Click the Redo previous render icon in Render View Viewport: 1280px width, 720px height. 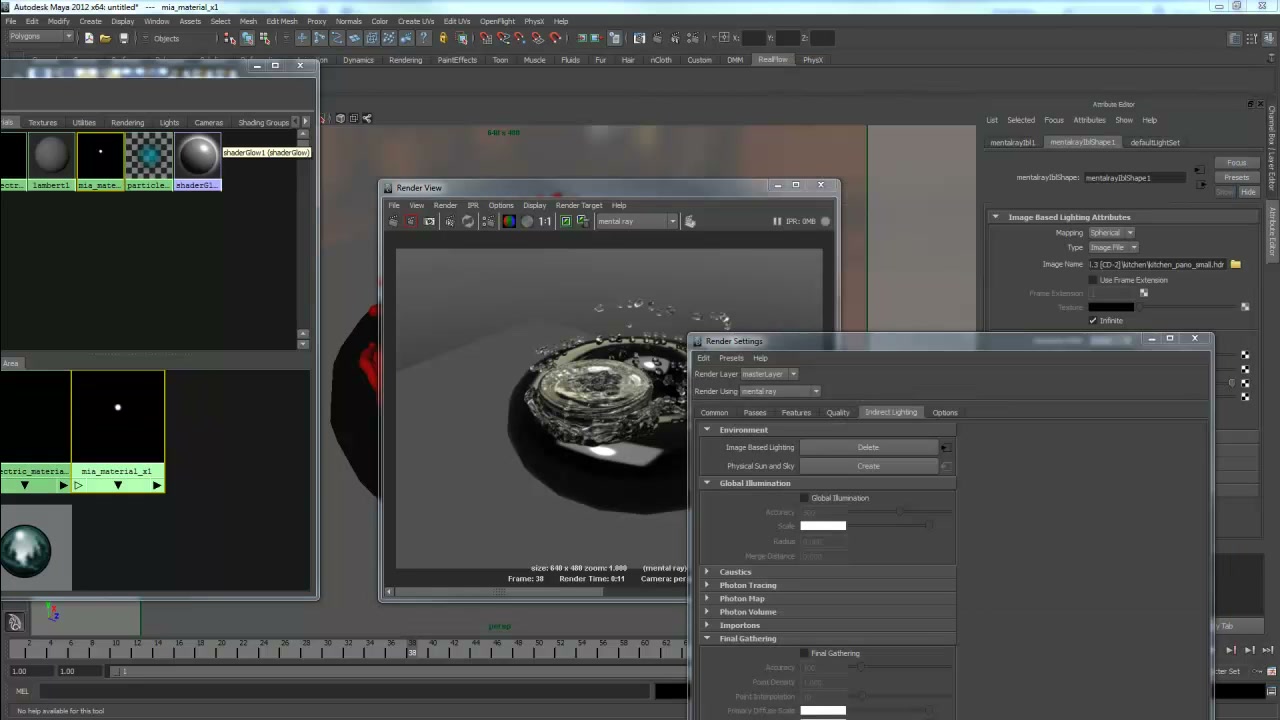click(394, 221)
